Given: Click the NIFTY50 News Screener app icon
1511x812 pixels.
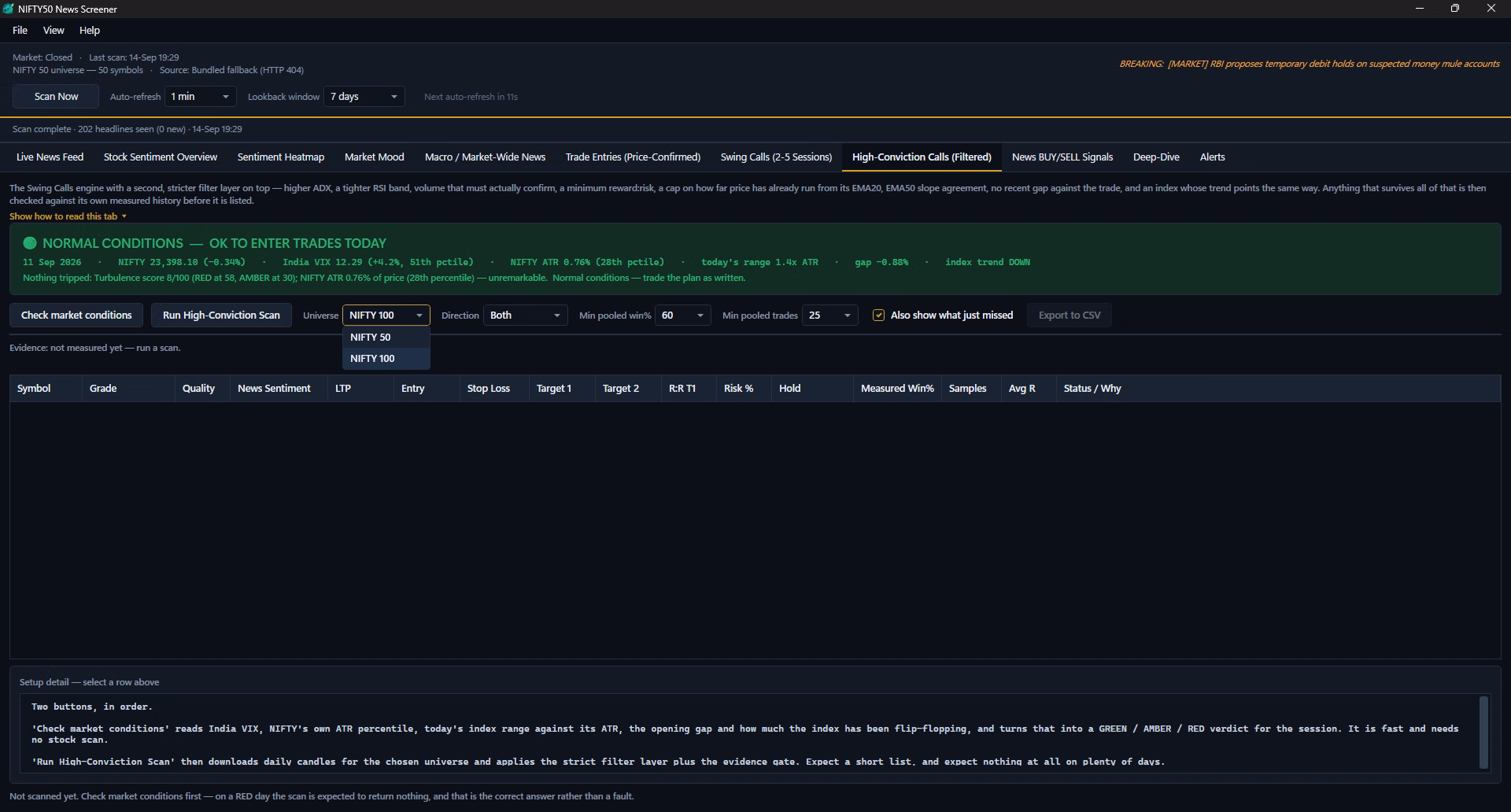Looking at the screenshot, I should (x=9, y=9).
